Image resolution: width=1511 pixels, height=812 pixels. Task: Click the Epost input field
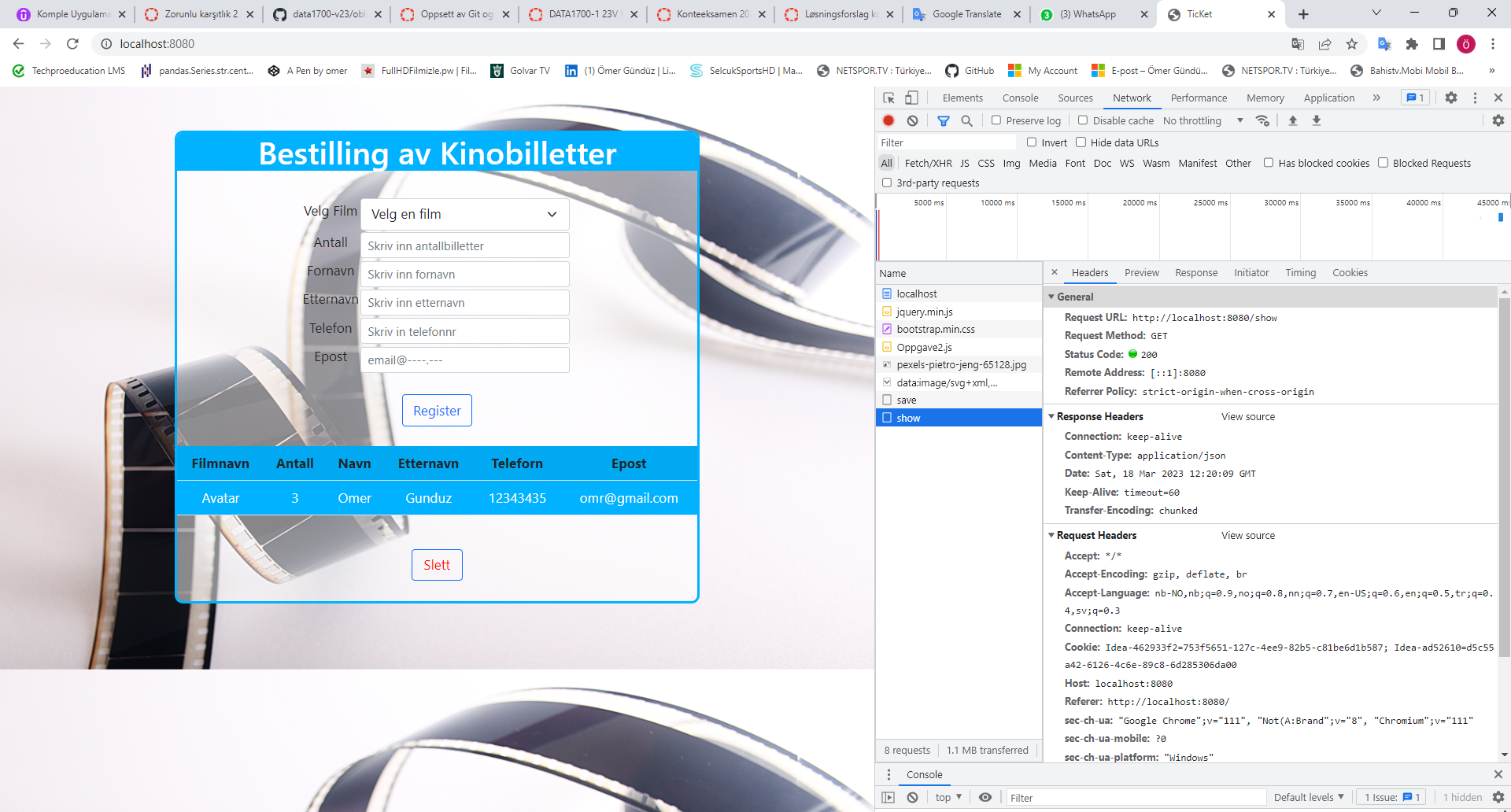point(464,360)
